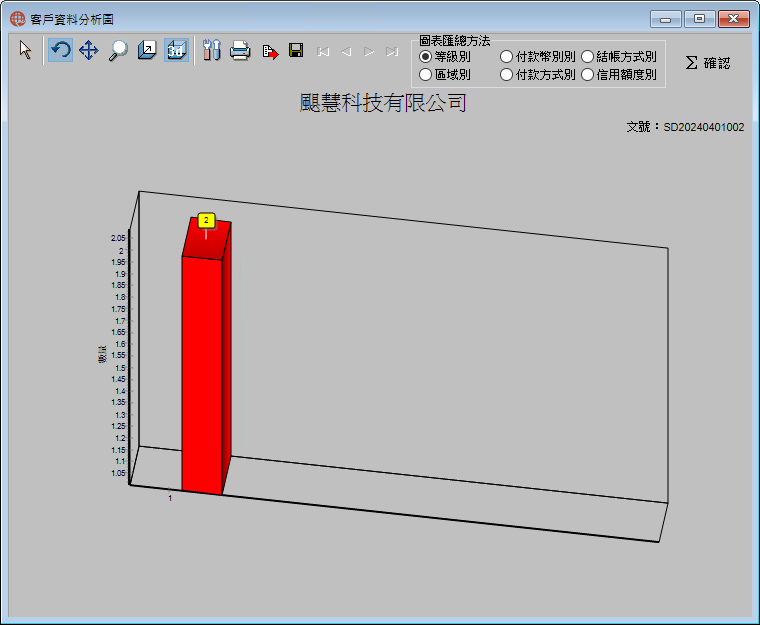Click the document number SD20240401002
The width and height of the screenshot is (760, 625).
[x=703, y=127]
